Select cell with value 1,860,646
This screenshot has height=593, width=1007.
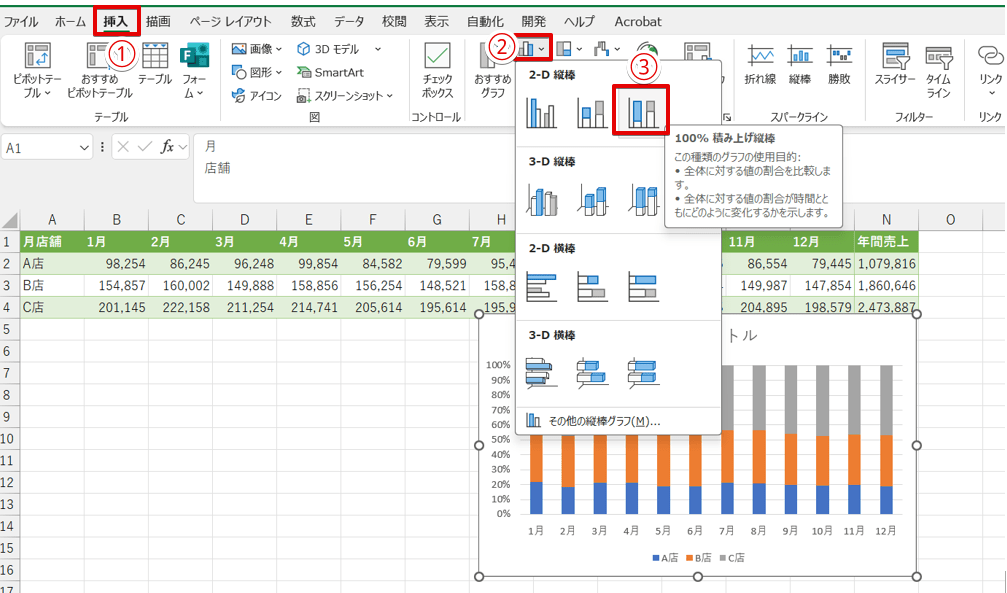(x=886, y=285)
